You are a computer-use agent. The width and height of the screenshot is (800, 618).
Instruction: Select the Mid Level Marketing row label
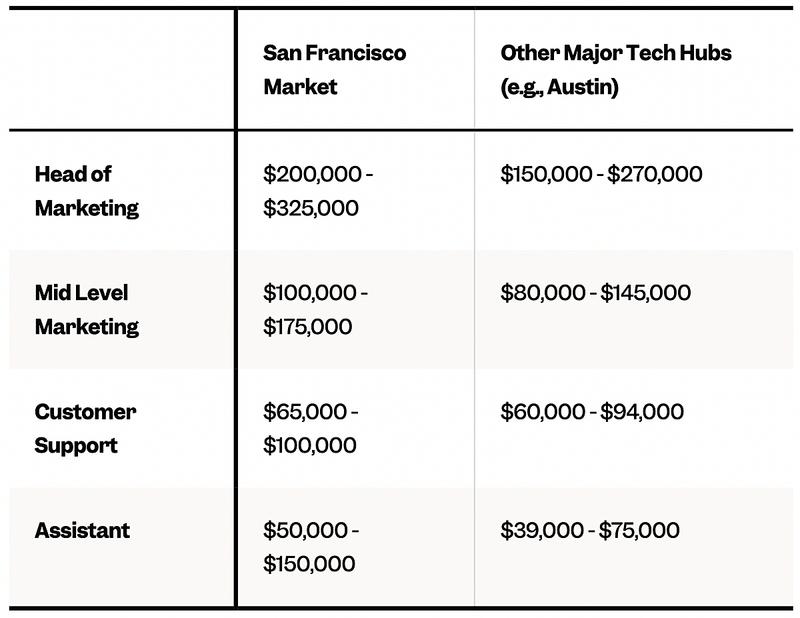pyautogui.click(x=86, y=309)
